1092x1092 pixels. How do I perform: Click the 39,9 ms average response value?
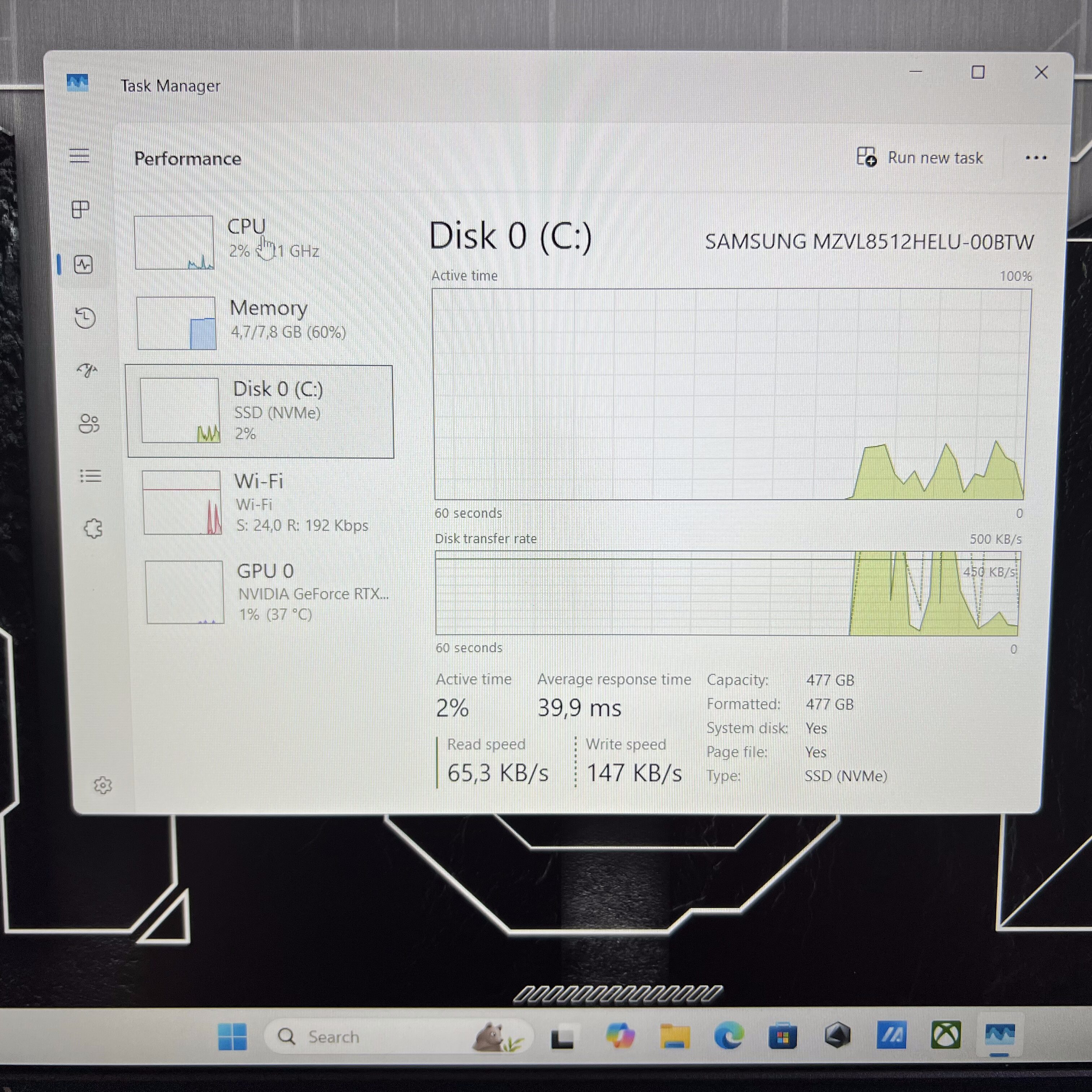click(x=579, y=708)
